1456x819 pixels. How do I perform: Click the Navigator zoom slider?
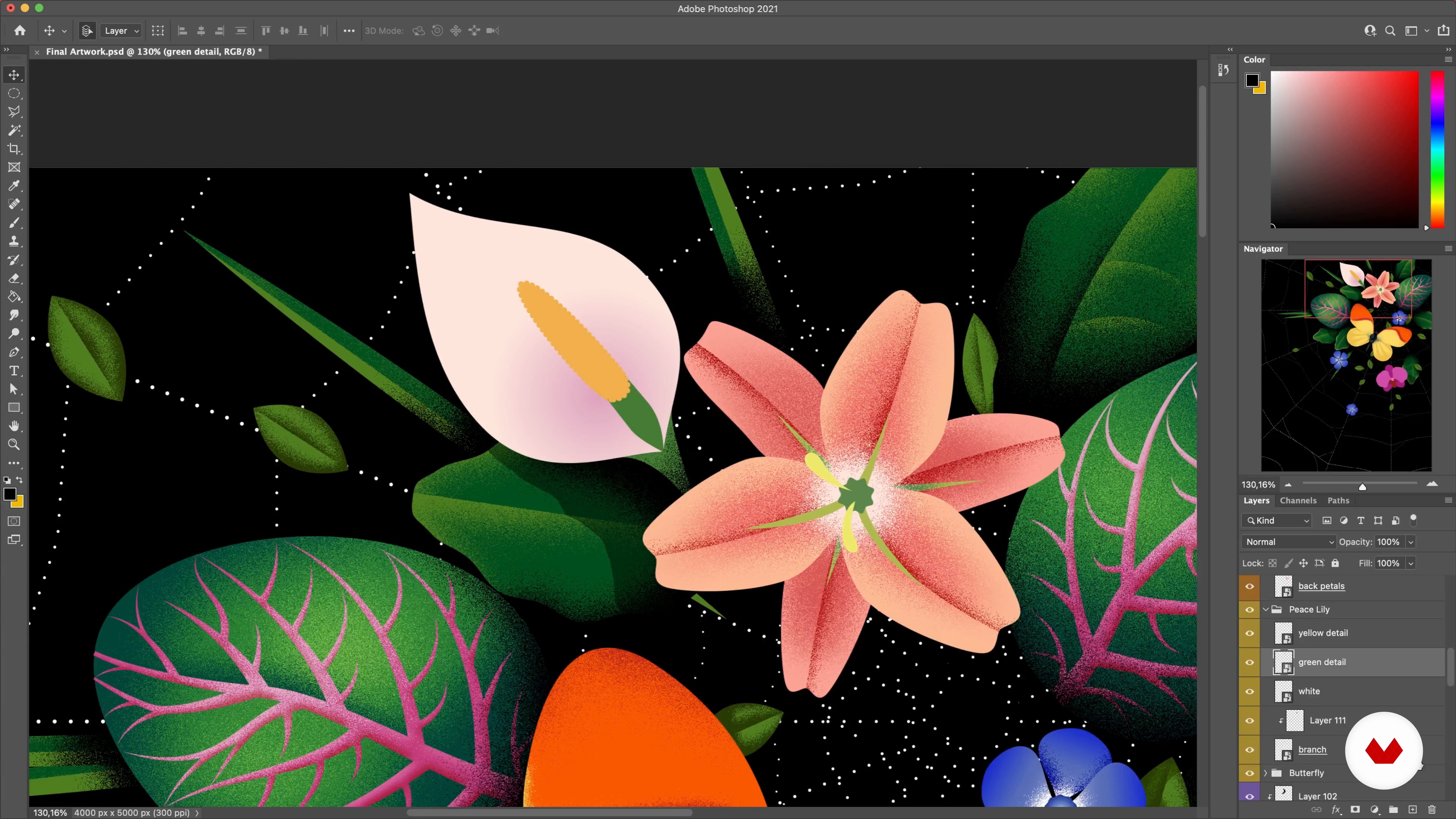(1360, 485)
